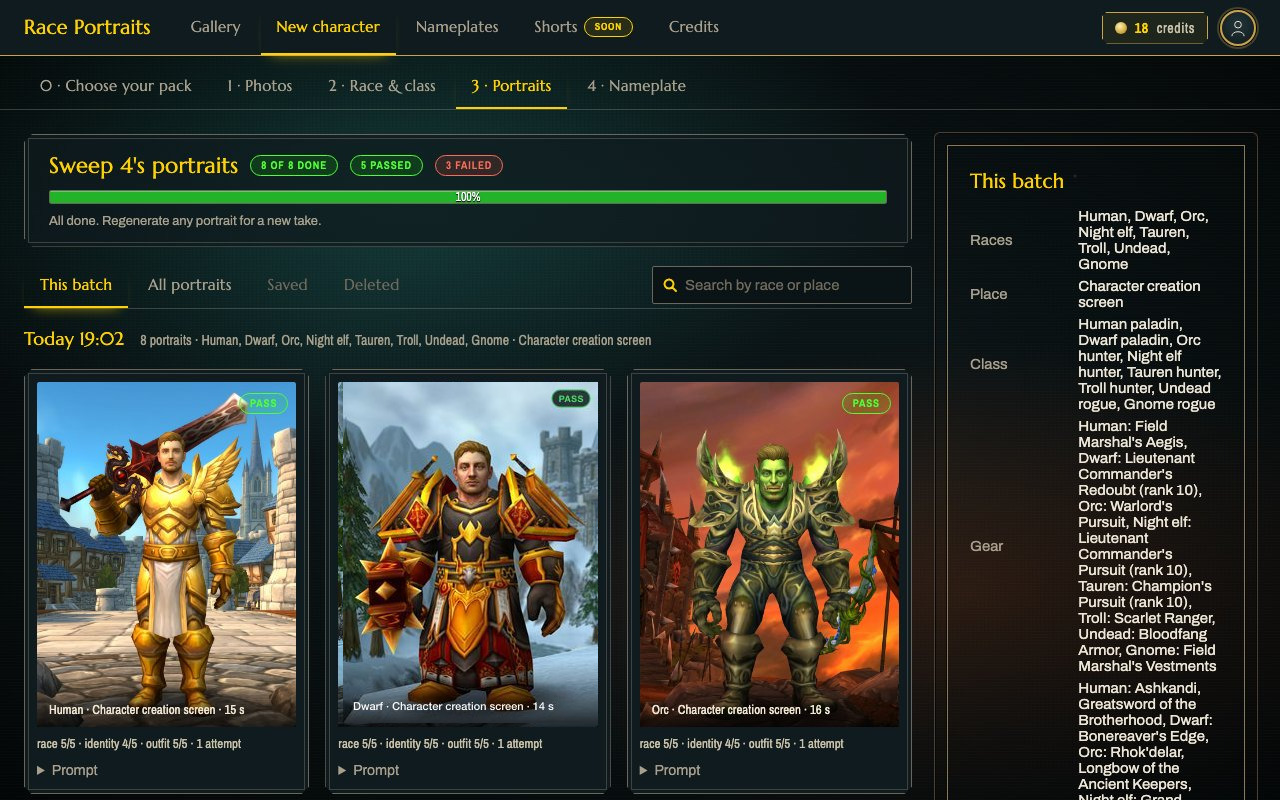Click the 'Orc · Character creation screen · 16 s' caption
Screen dimensions: 1280x800
click(x=741, y=710)
